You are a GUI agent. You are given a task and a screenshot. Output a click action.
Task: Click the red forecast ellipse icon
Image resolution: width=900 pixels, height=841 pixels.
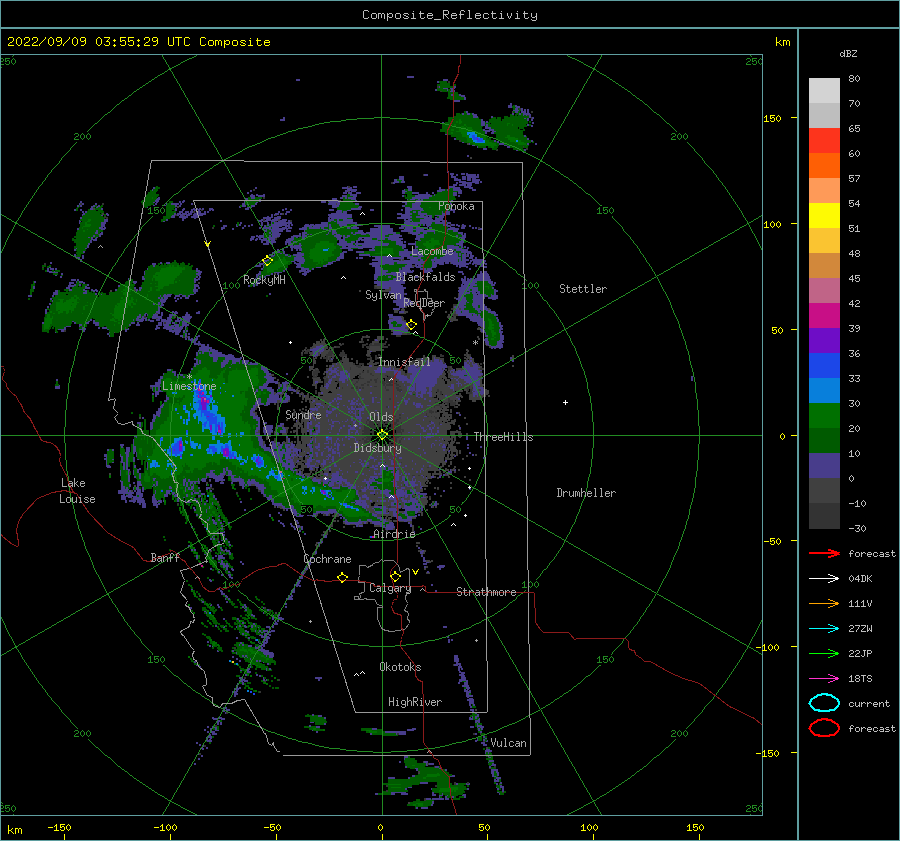pyautogui.click(x=824, y=728)
